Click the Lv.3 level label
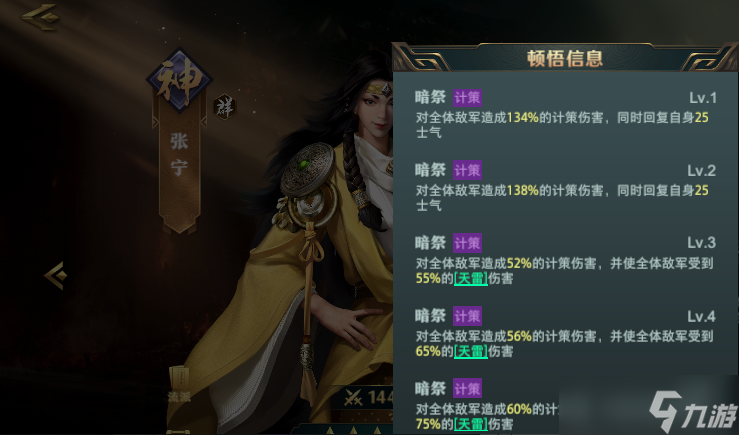Image resolution: width=739 pixels, height=435 pixels. point(701,243)
